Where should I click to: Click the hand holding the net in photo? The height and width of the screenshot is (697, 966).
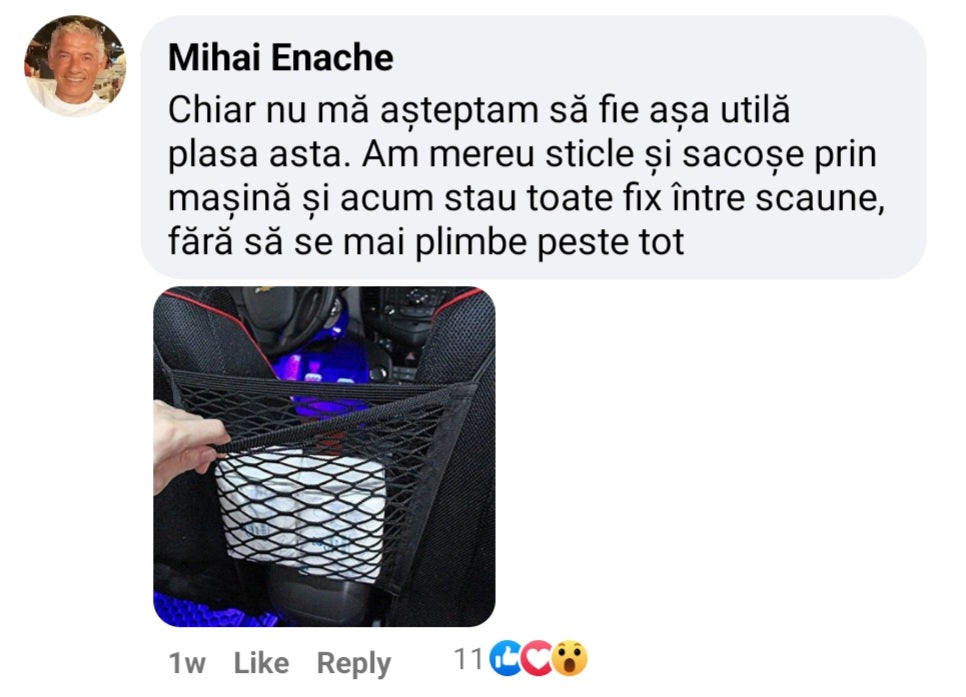[187, 446]
